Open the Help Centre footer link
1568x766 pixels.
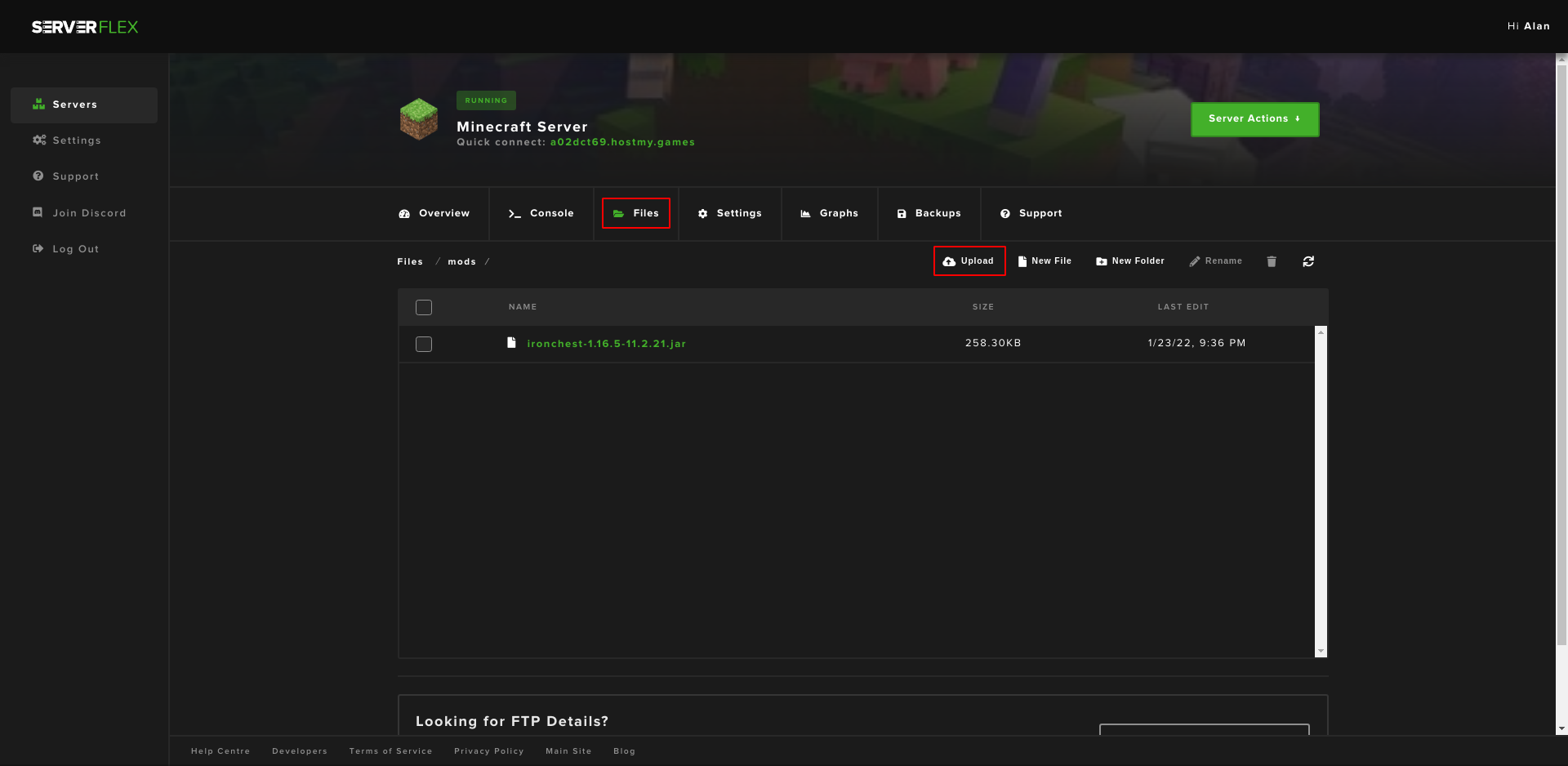220,751
